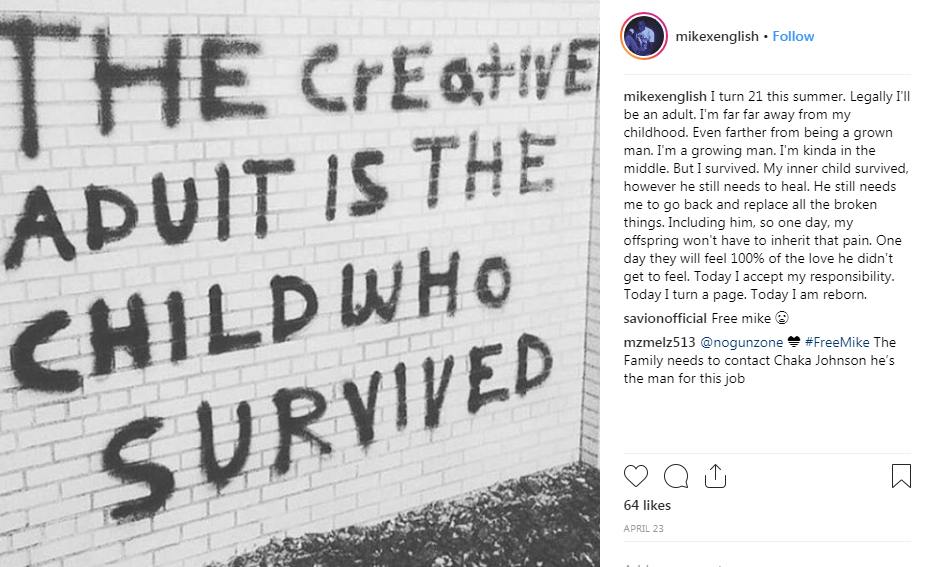View who liked via 64 likes

[x=647, y=506]
